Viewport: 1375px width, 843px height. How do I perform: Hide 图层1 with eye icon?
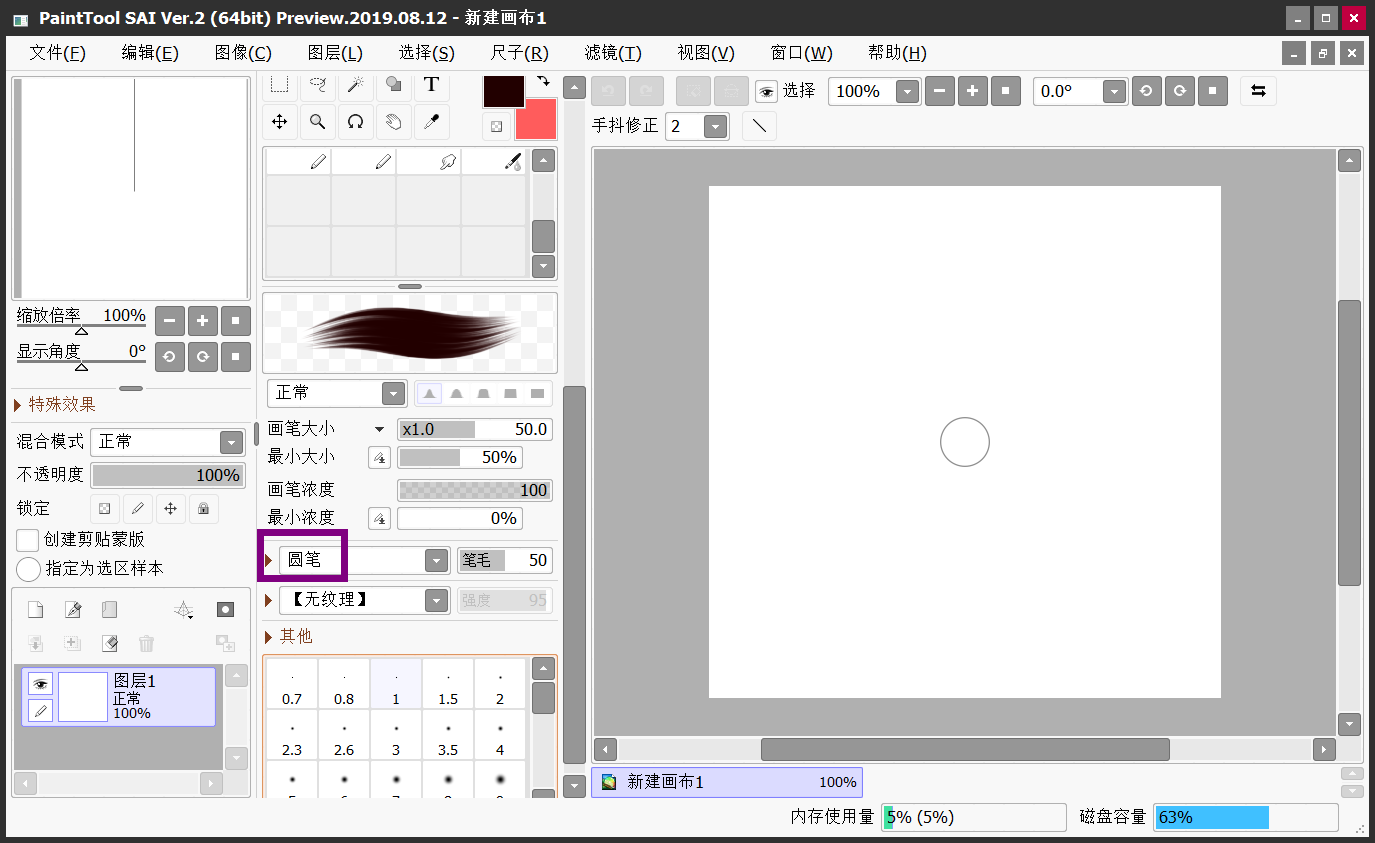[40, 684]
